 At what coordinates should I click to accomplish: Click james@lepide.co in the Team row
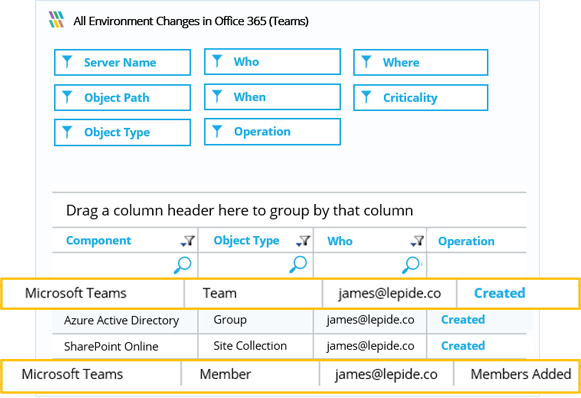click(x=389, y=293)
